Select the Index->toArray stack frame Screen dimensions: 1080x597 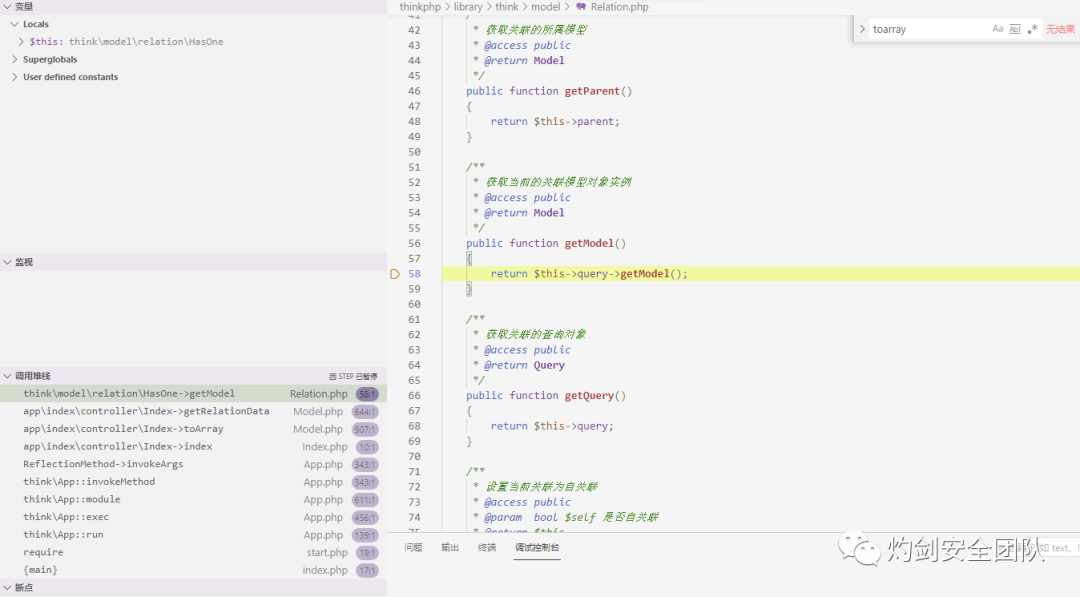tap(193, 429)
